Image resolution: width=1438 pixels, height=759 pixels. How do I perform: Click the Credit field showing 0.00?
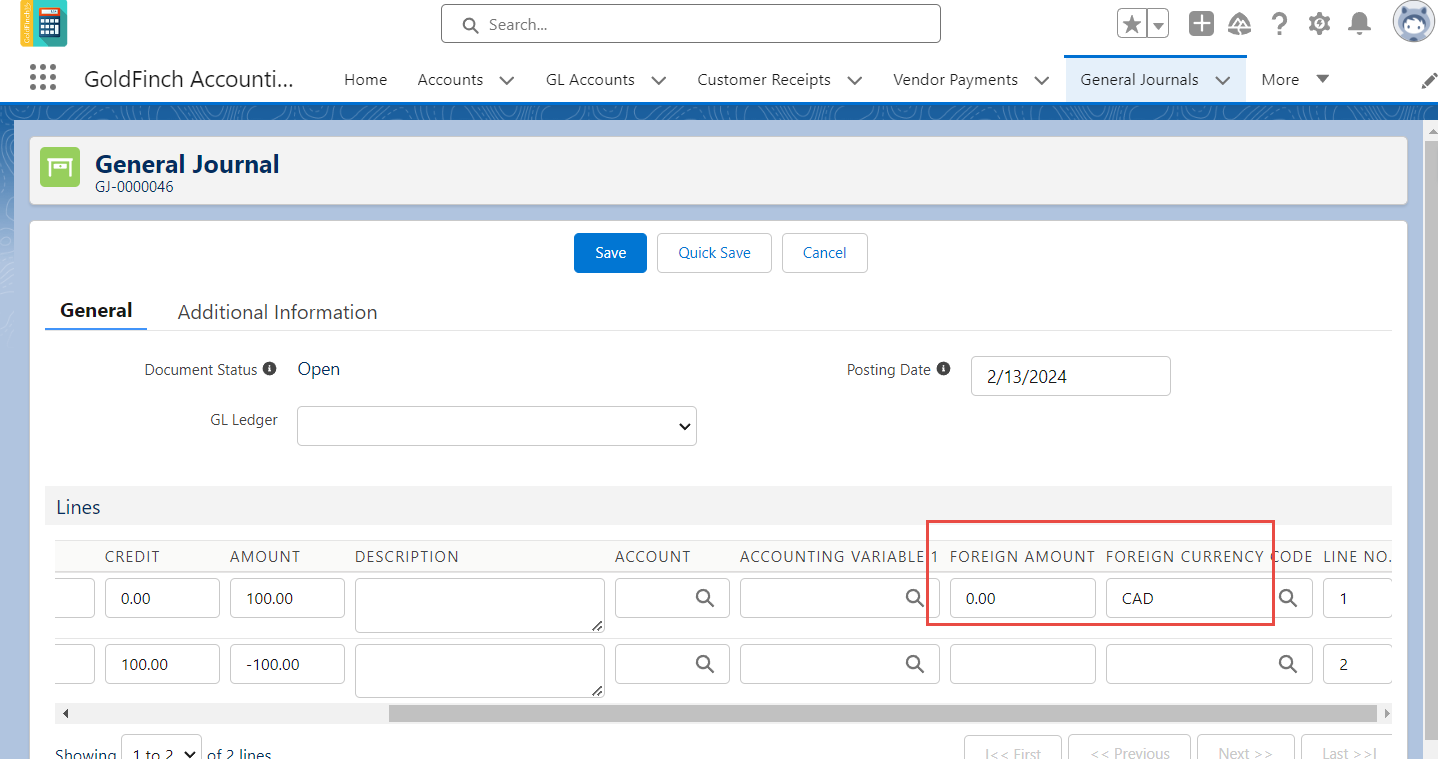point(162,598)
